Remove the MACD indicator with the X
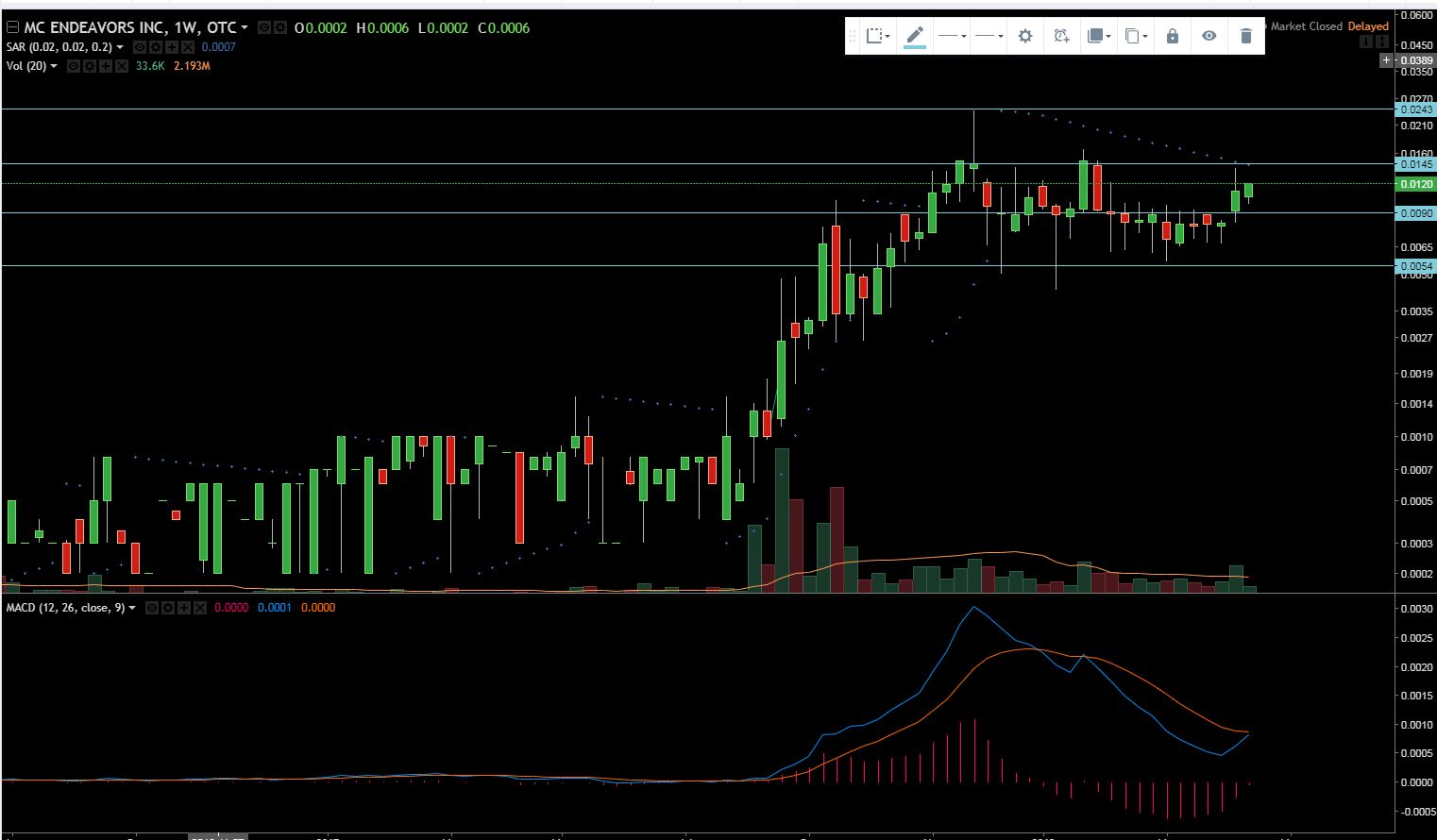 200,608
